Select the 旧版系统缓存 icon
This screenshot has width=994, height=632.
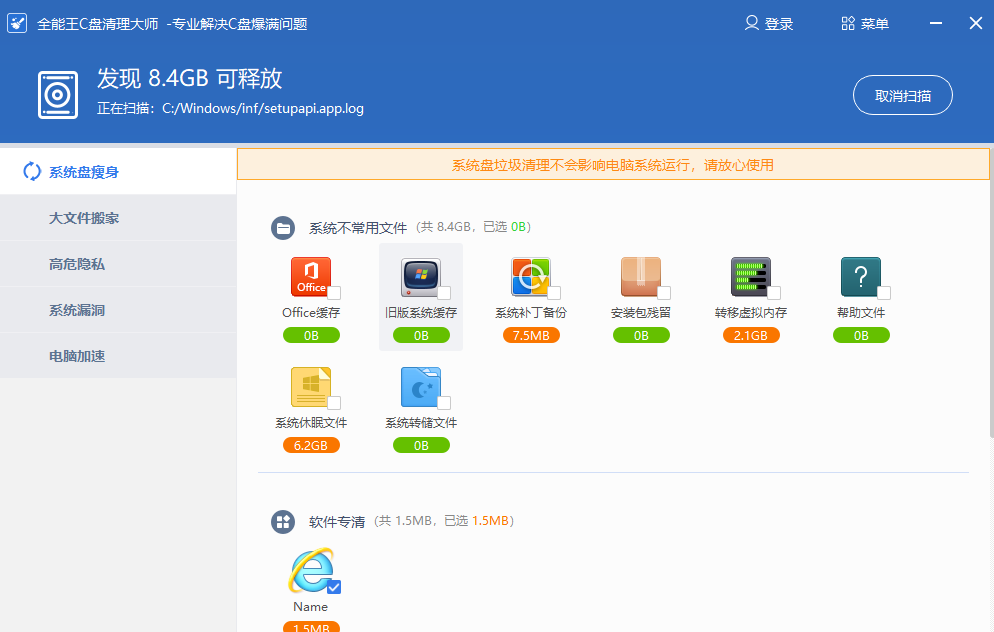[420, 277]
